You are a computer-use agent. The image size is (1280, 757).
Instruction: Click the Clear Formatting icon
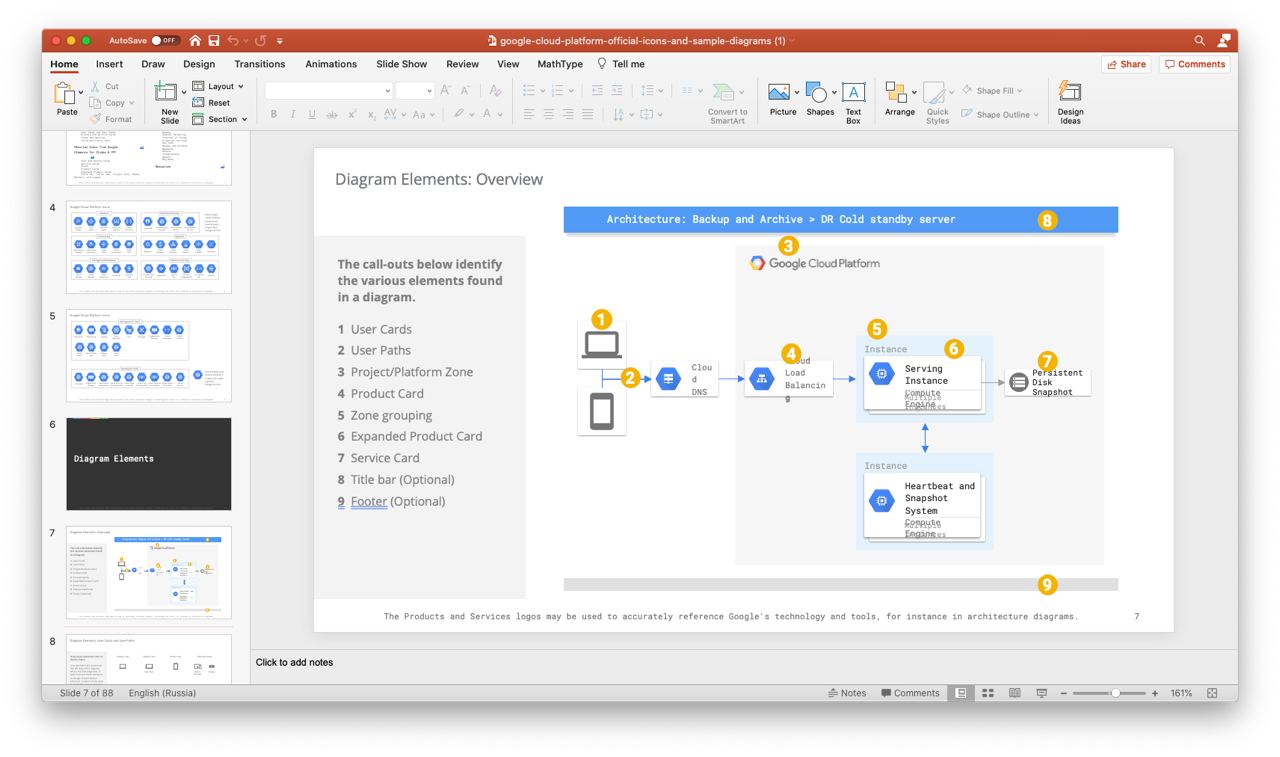coord(495,90)
